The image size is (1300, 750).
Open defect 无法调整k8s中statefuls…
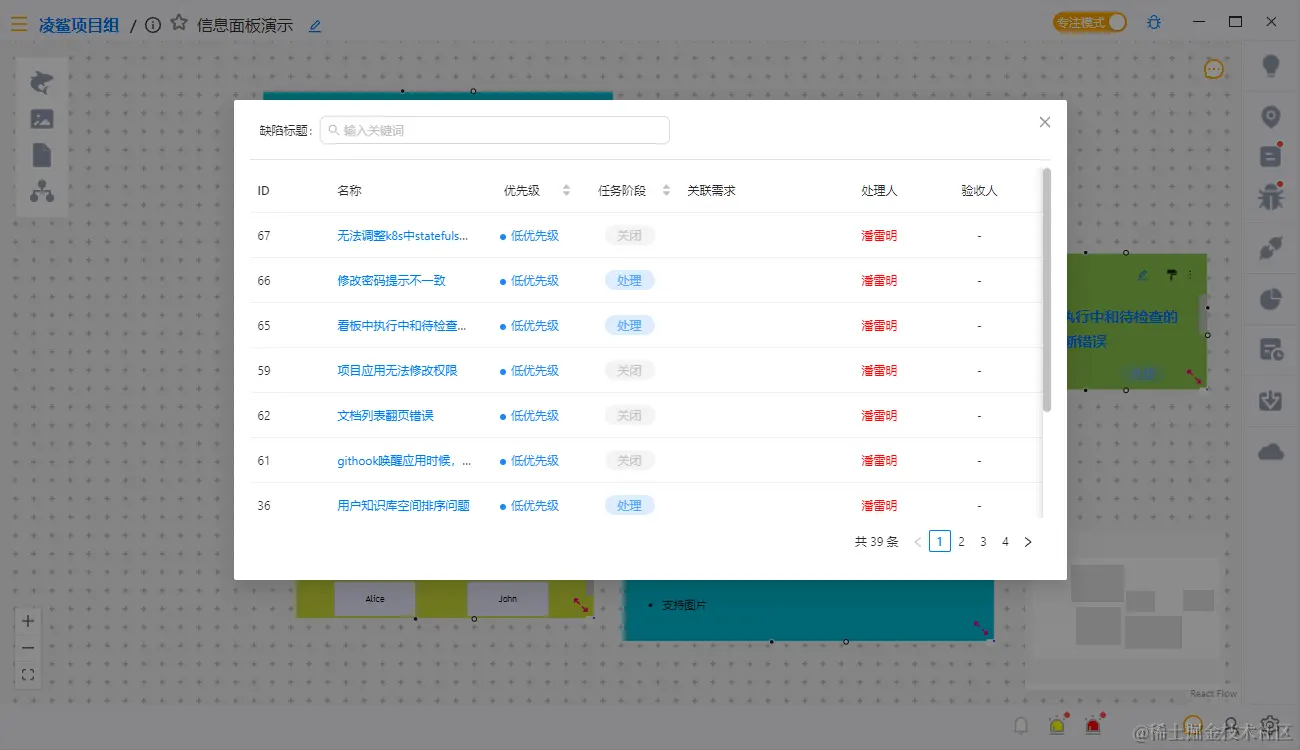pyautogui.click(x=403, y=236)
